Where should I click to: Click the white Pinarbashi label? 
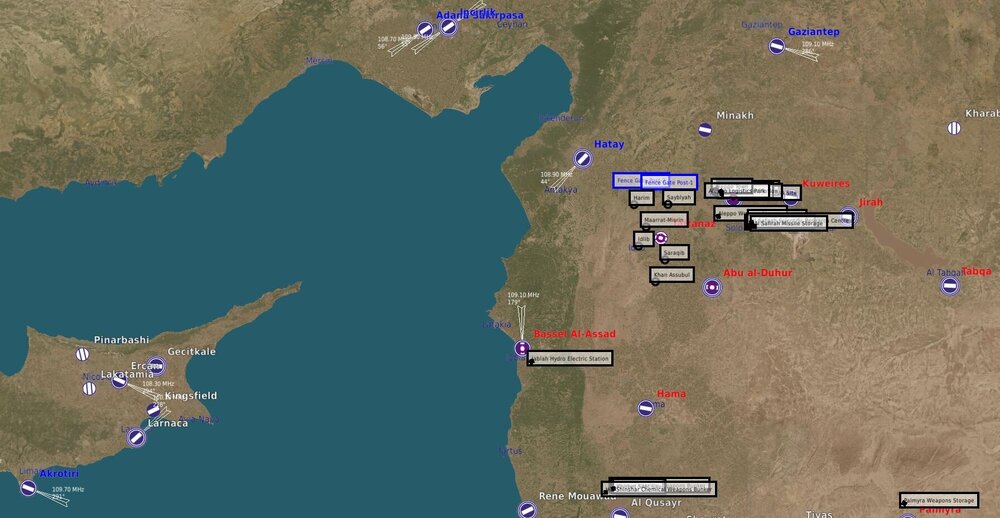pyautogui.click(x=121, y=340)
